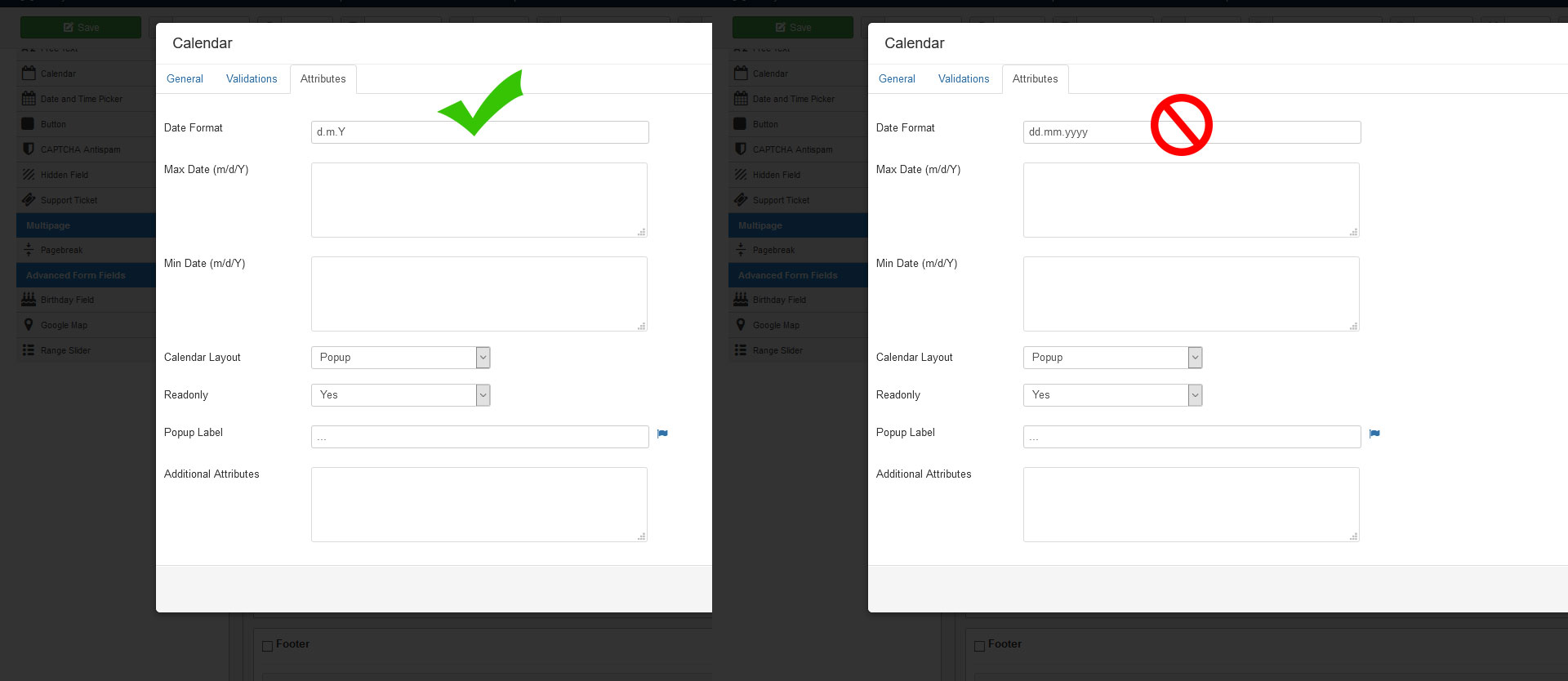The width and height of the screenshot is (1568, 681).
Task: Click Birthday Field cake icon in right sidebar
Action: [x=741, y=299]
